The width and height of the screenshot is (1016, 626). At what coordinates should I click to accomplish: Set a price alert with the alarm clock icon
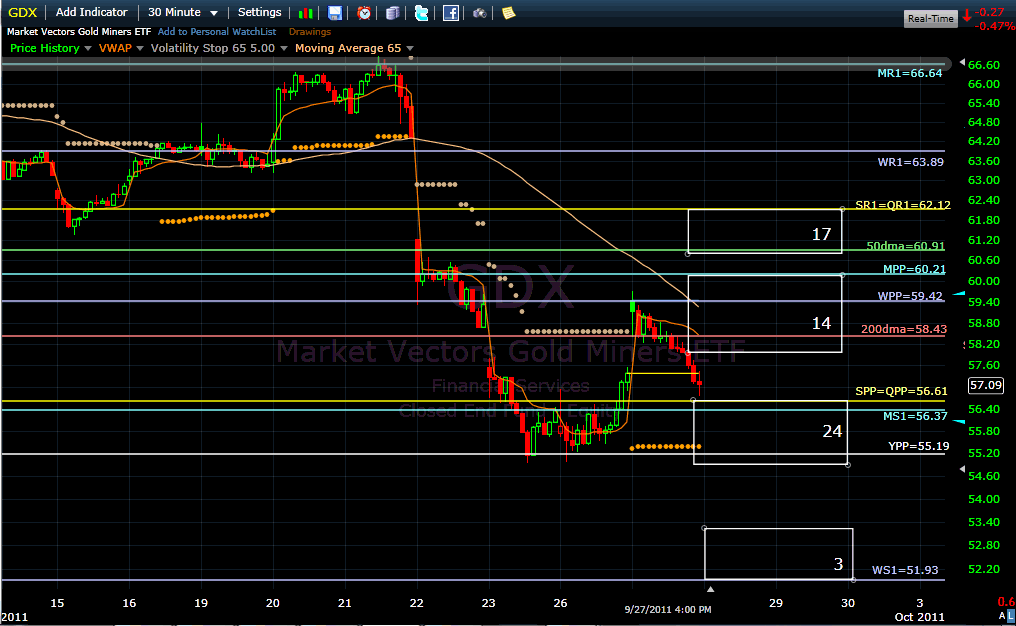tap(364, 13)
